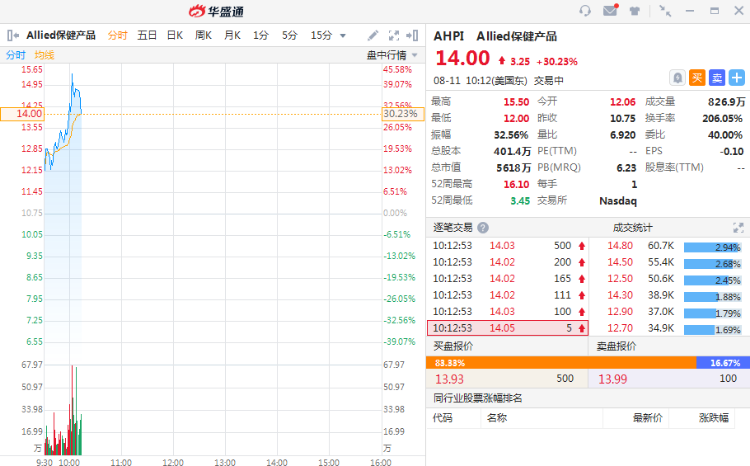Expand the chart to fullscreen

pos(394,35)
